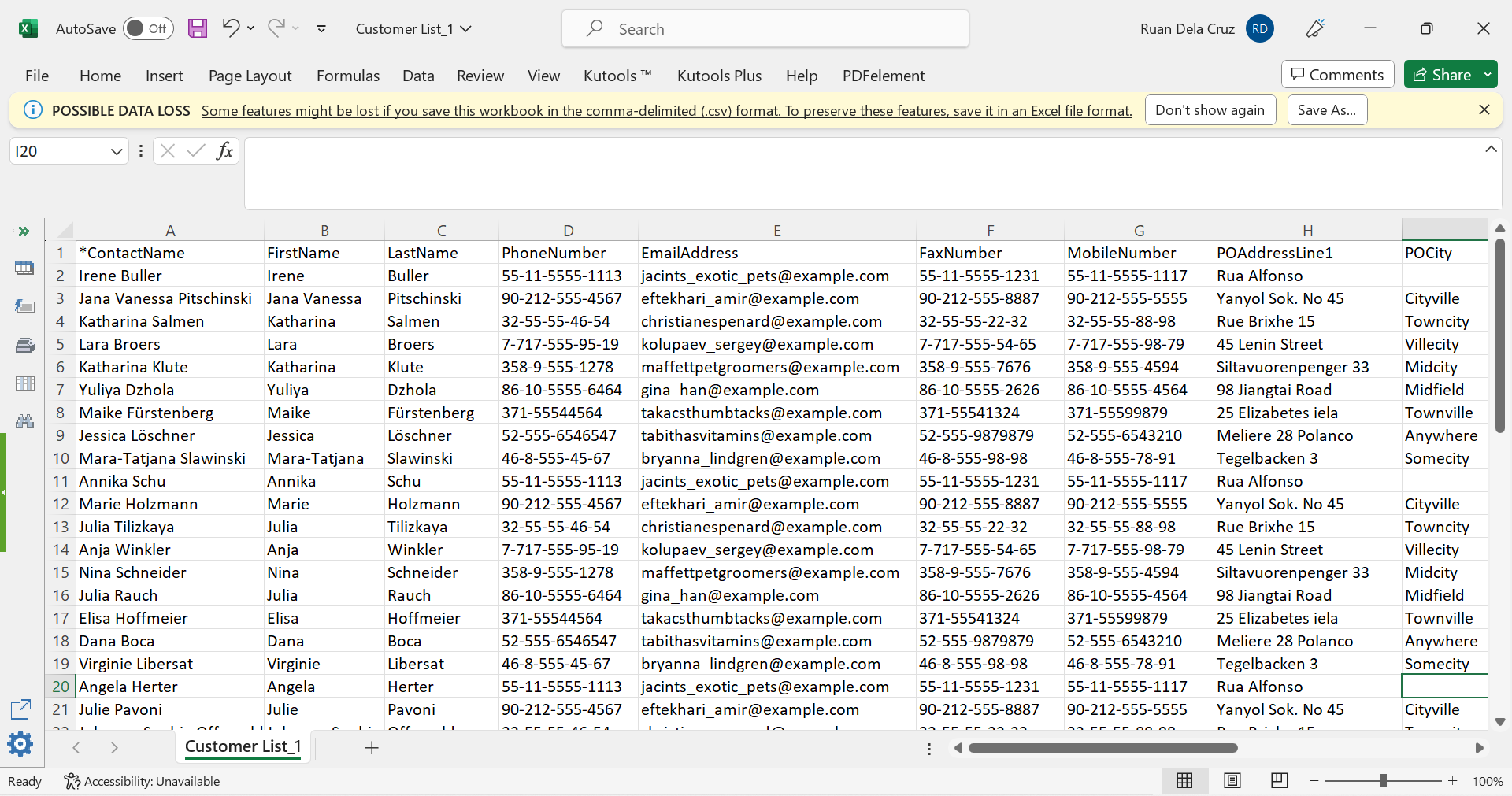Screen dimensions: 1512x796
Task: Click the Share button
Action: pos(1442,75)
